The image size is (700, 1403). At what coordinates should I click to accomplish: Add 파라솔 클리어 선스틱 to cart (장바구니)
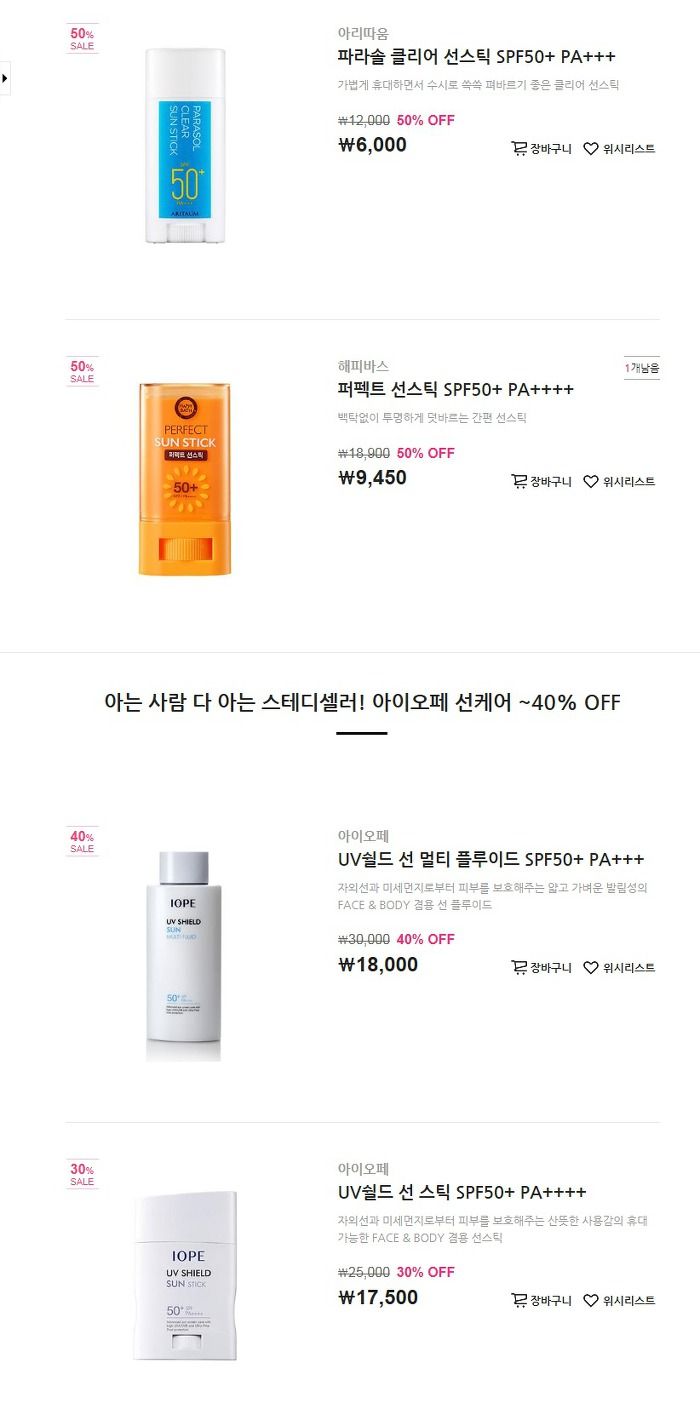(541, 149)
